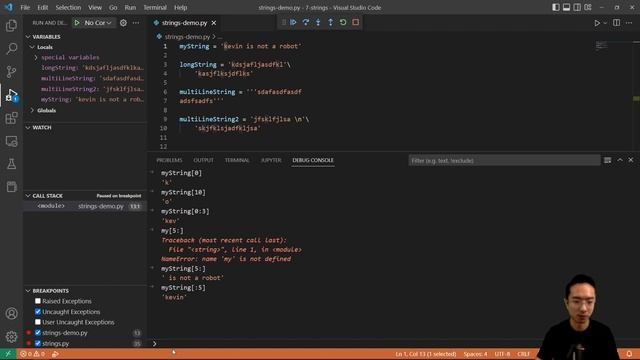Toggle Raised Exceptions breakpoint checkbox
This screenshot has height=360, width=640.
click(x=38, y=301)
